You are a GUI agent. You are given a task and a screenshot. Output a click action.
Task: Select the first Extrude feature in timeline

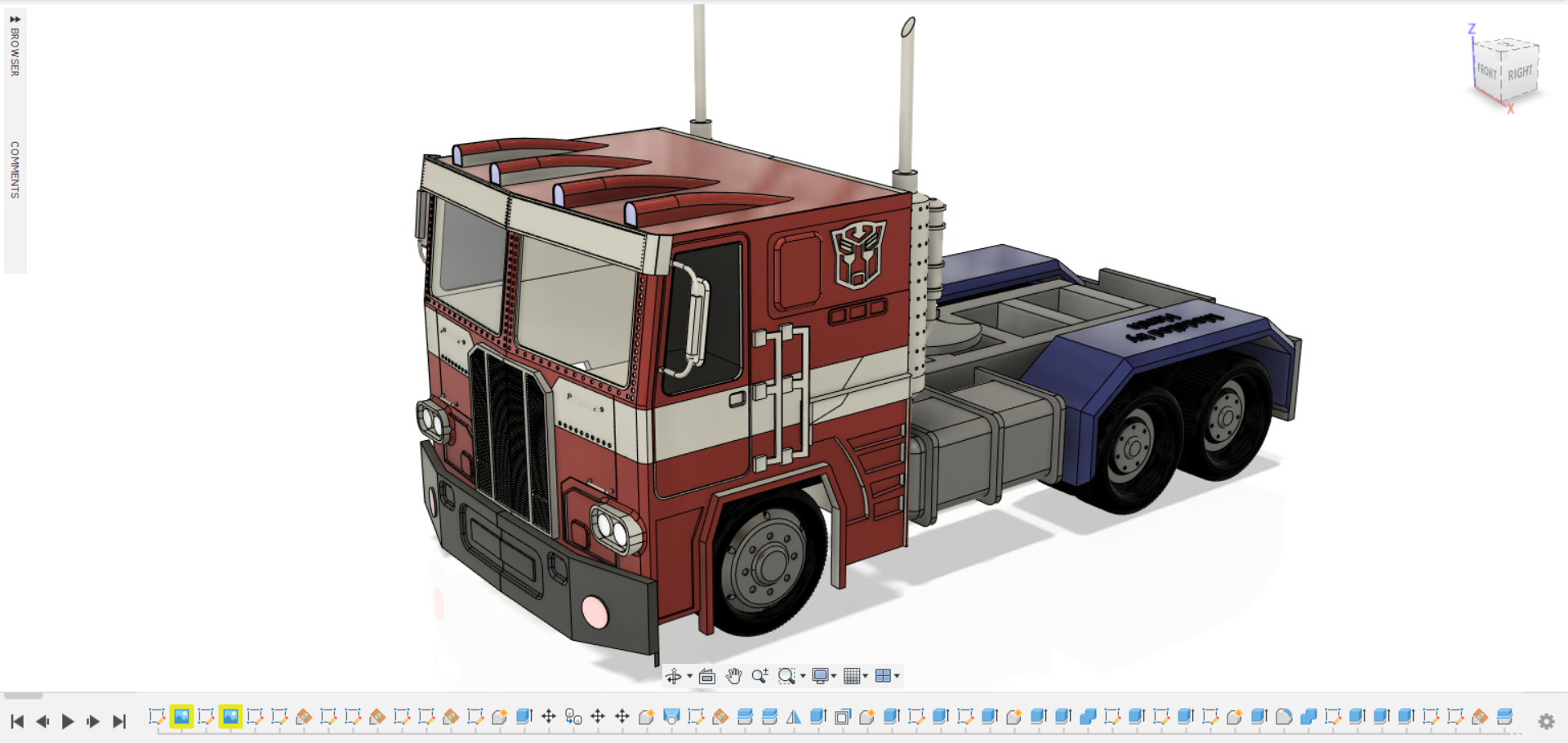tap(524, 717)
